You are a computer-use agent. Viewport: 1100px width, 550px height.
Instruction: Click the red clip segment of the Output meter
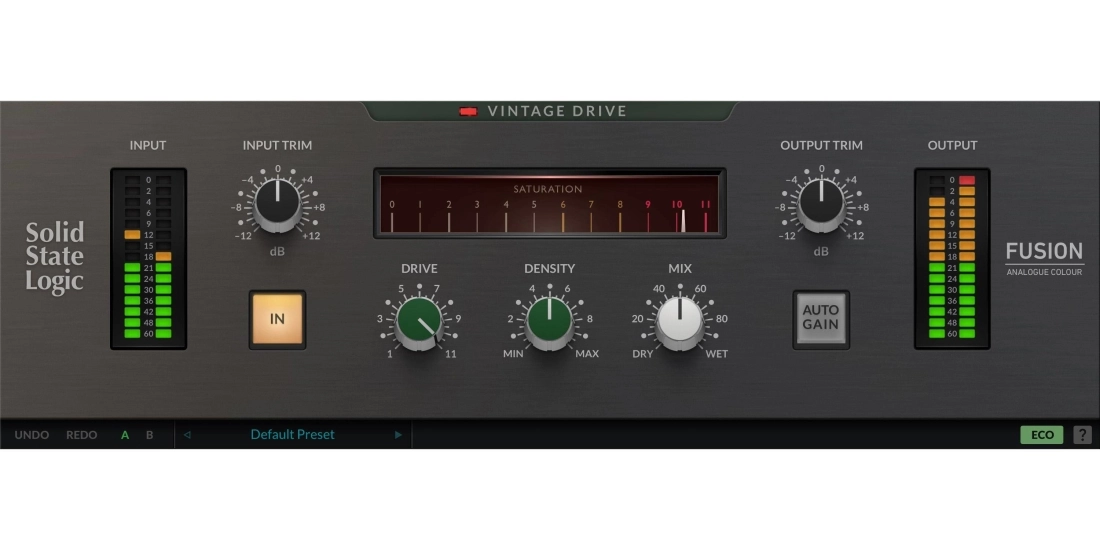(x=967, y=180)
